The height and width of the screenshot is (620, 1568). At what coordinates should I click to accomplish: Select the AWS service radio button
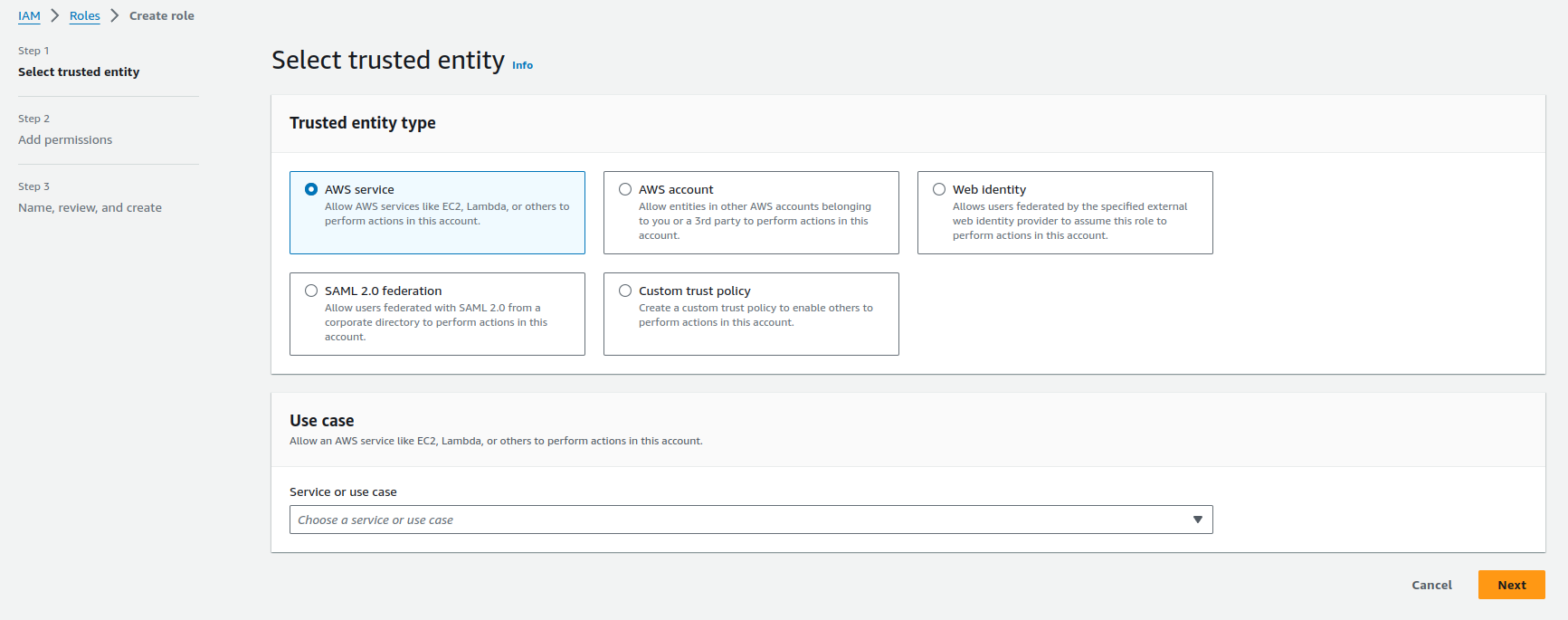coord(311,189)
